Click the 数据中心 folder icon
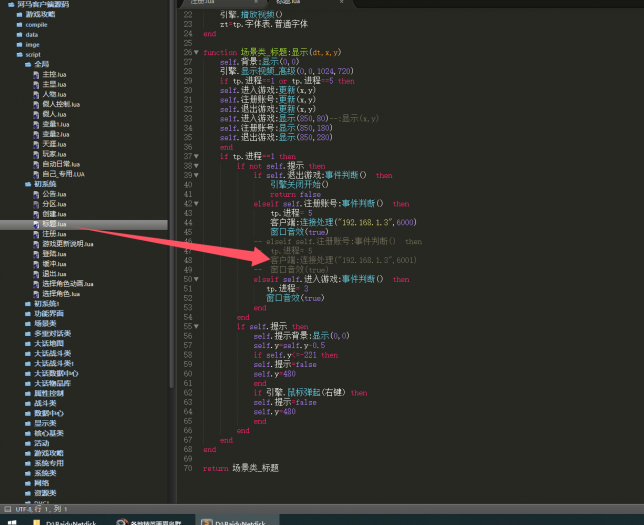The width and height of the screenshot is (644, 525). (x=27, y=412)
